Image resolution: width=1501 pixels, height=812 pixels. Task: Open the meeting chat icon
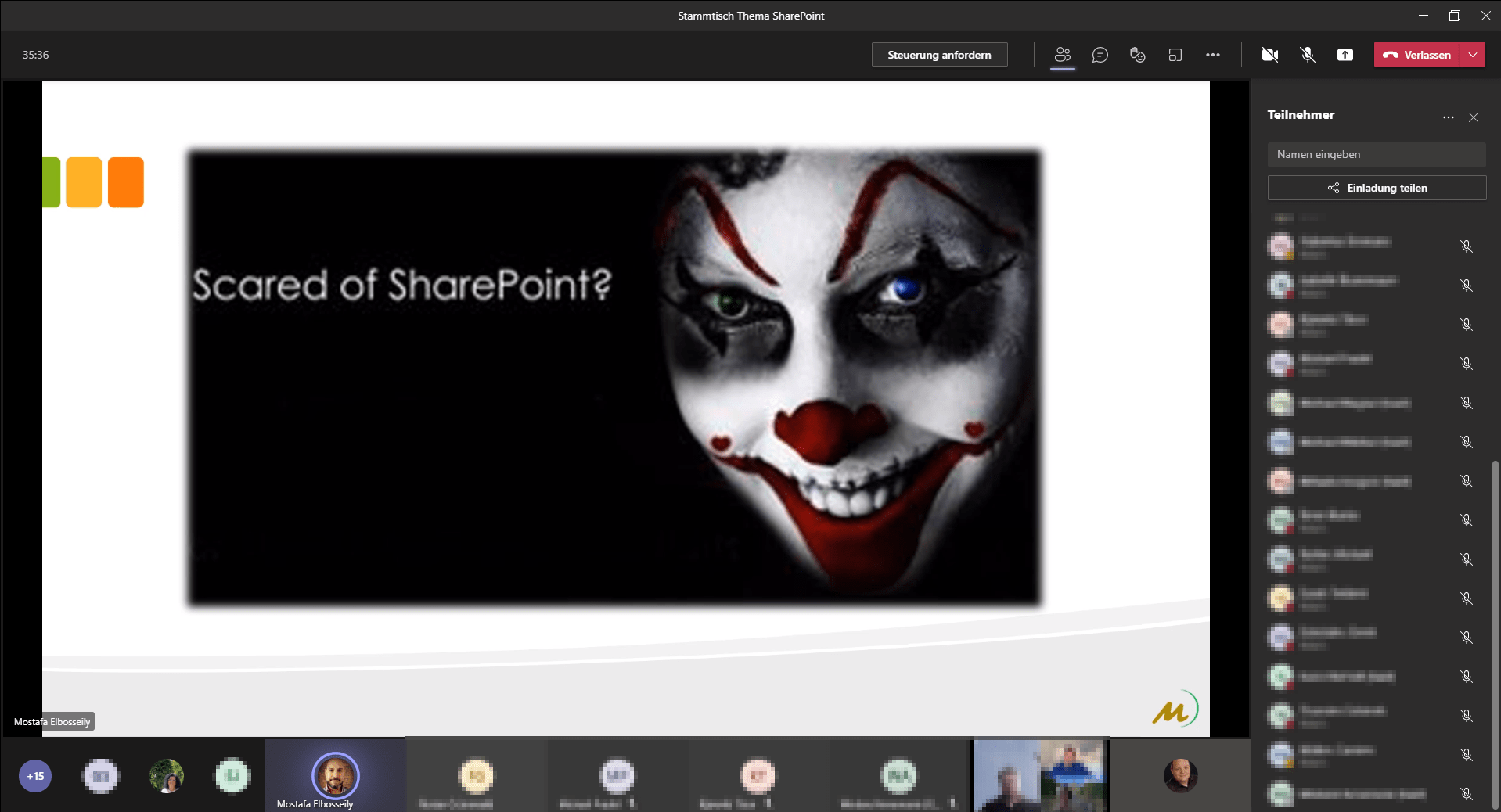1100,55
